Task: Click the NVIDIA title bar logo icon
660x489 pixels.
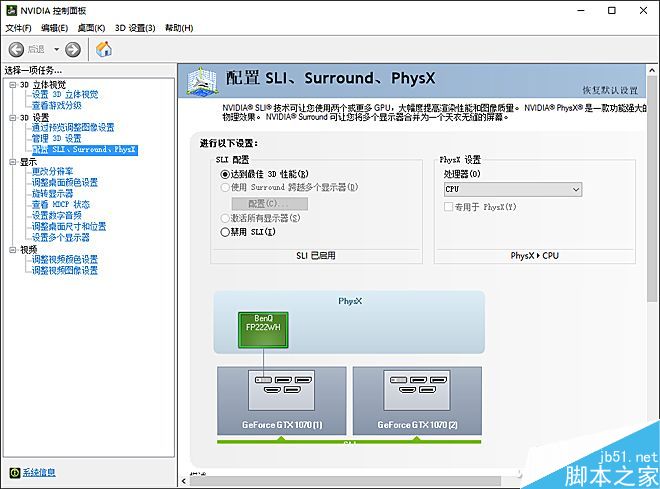Action: (x=12, y=11)
